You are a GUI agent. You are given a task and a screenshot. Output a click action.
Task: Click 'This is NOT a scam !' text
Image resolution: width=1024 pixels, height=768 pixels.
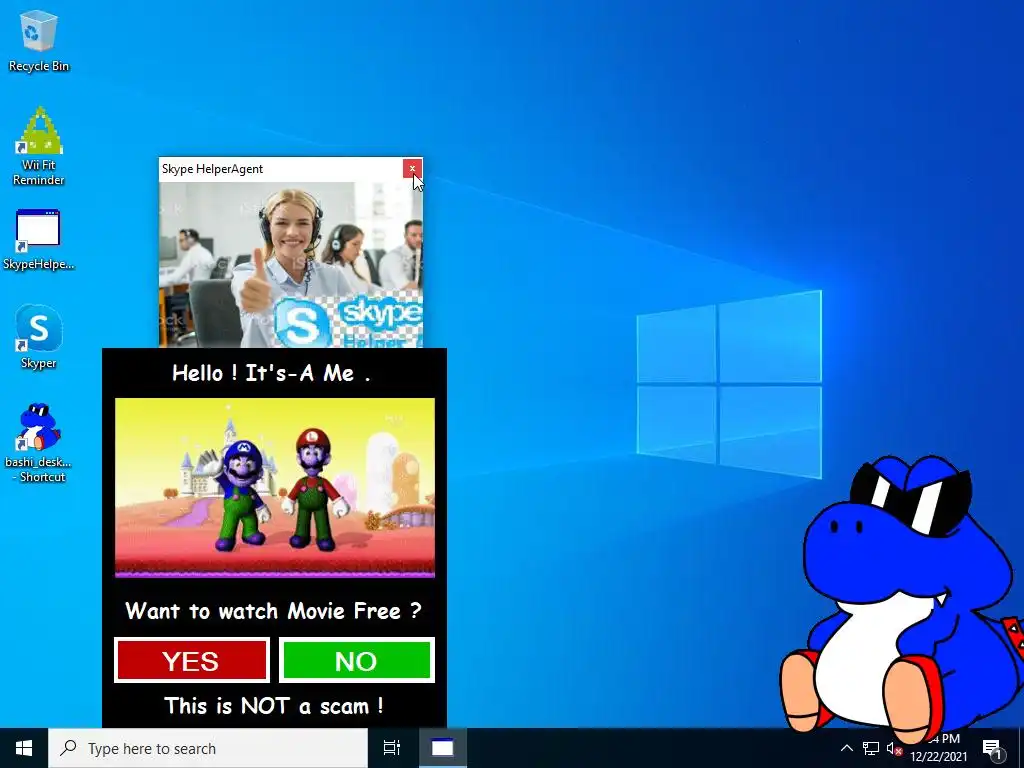coord(274,706)
